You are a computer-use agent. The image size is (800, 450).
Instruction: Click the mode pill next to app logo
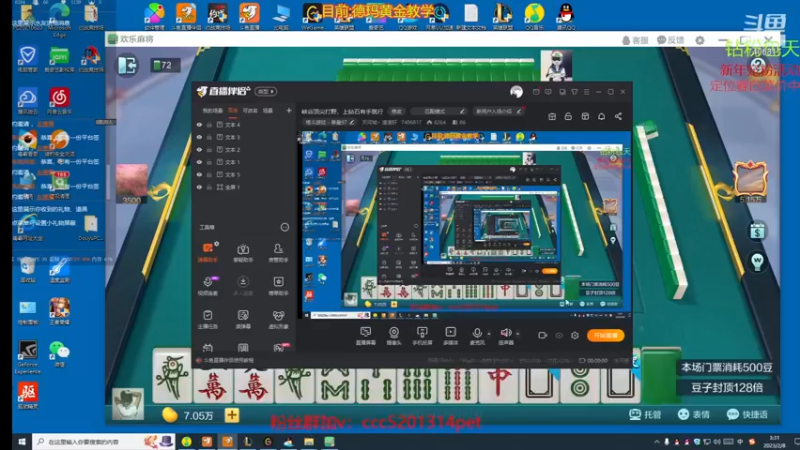click(265, 91)
